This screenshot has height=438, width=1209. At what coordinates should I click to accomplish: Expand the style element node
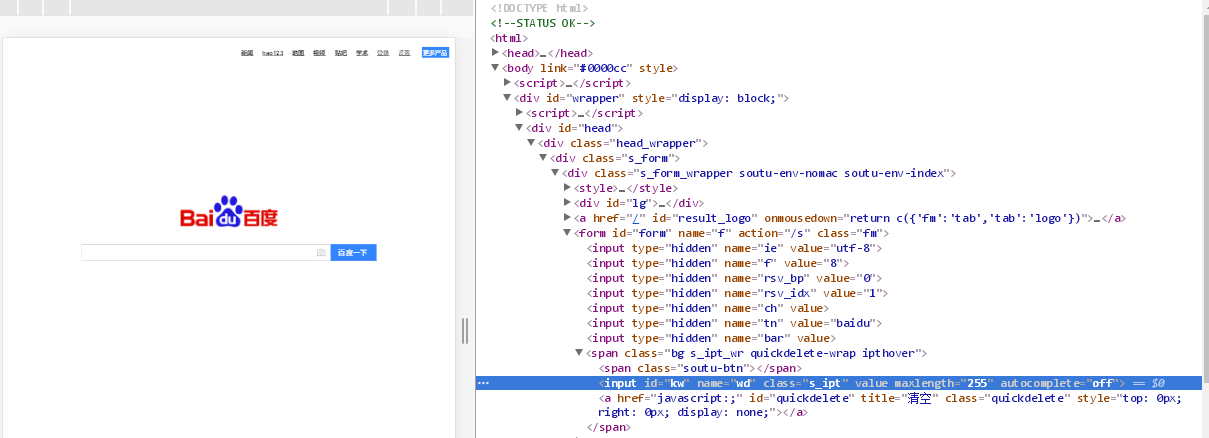[568, 188]
